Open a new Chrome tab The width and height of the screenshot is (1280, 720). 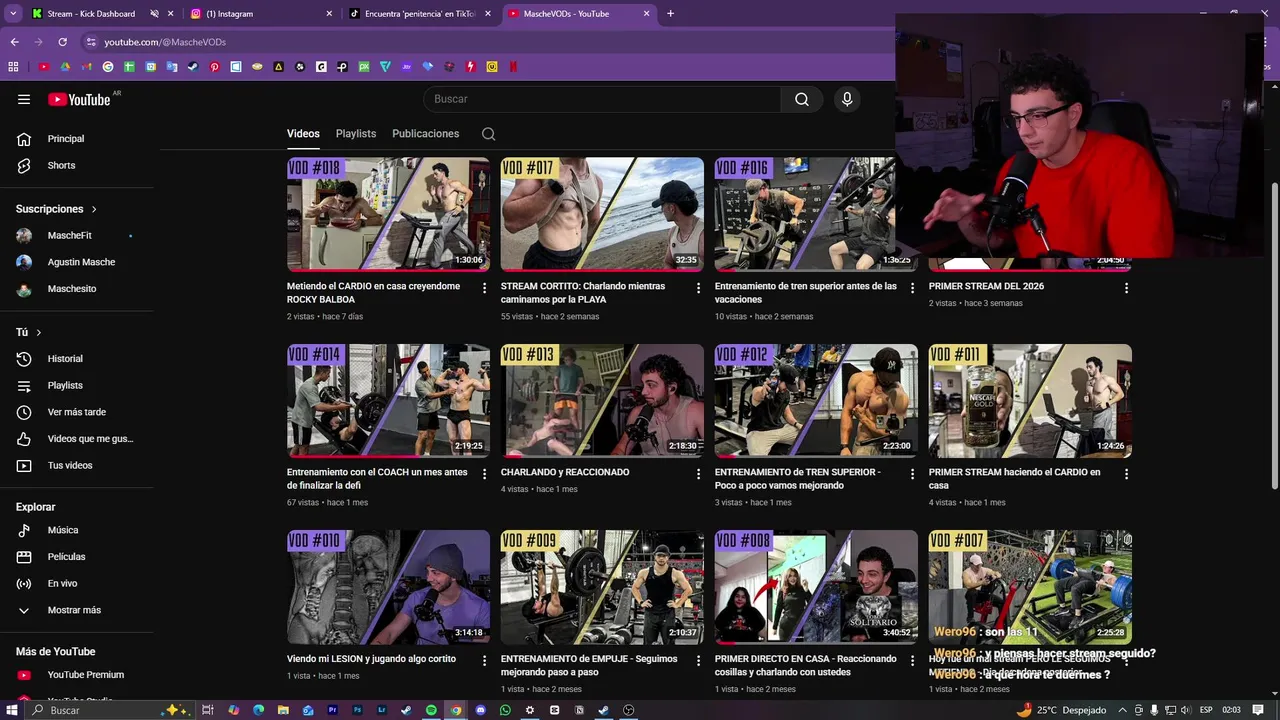670,14
